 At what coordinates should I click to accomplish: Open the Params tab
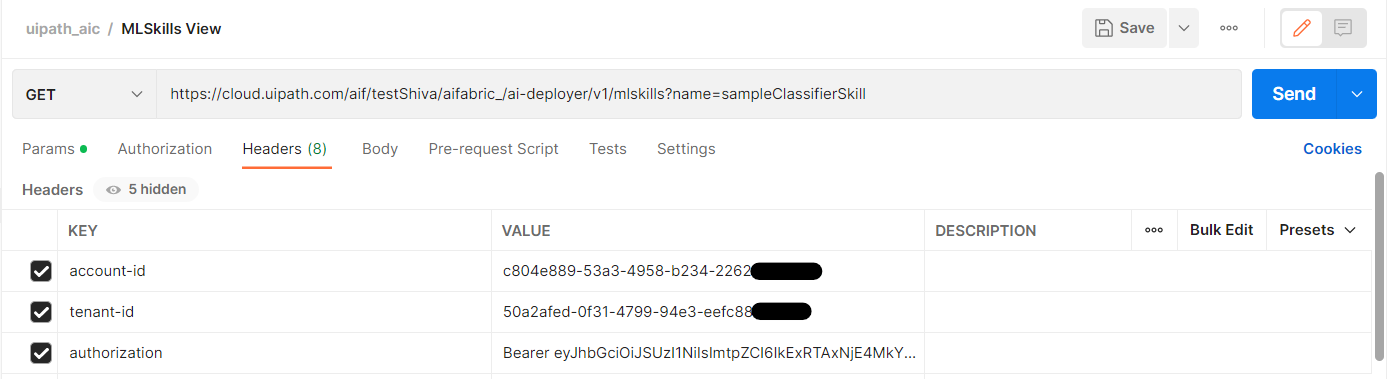(x=54, y=149)
